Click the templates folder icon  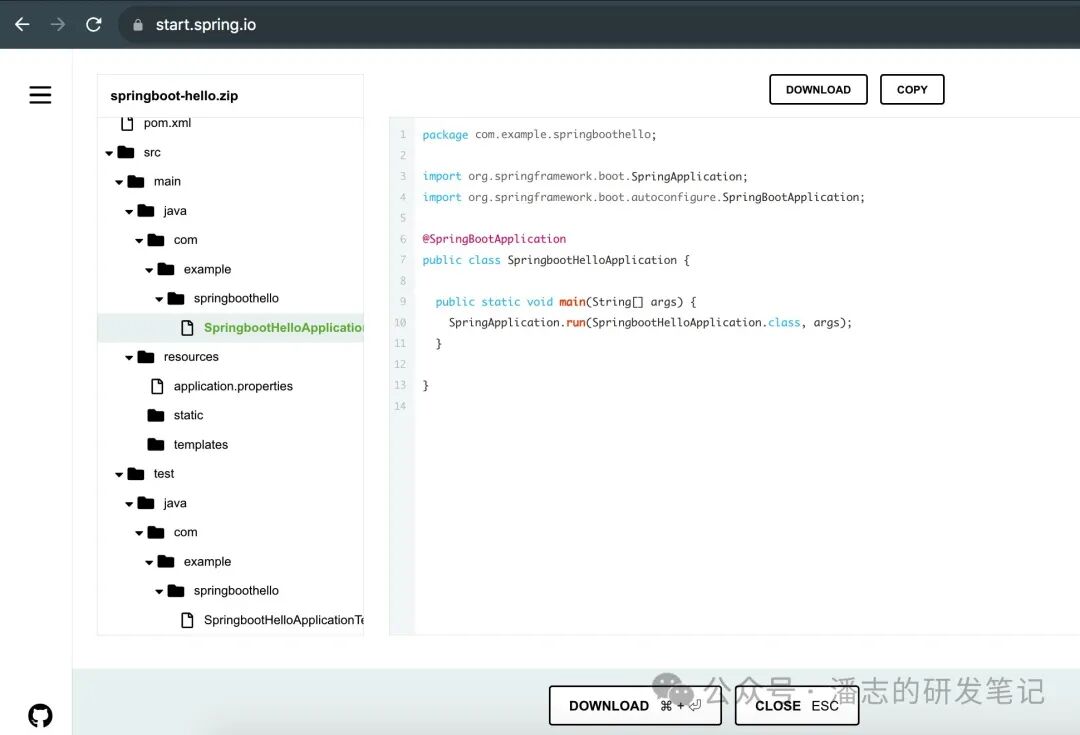[x=156, y=444]
